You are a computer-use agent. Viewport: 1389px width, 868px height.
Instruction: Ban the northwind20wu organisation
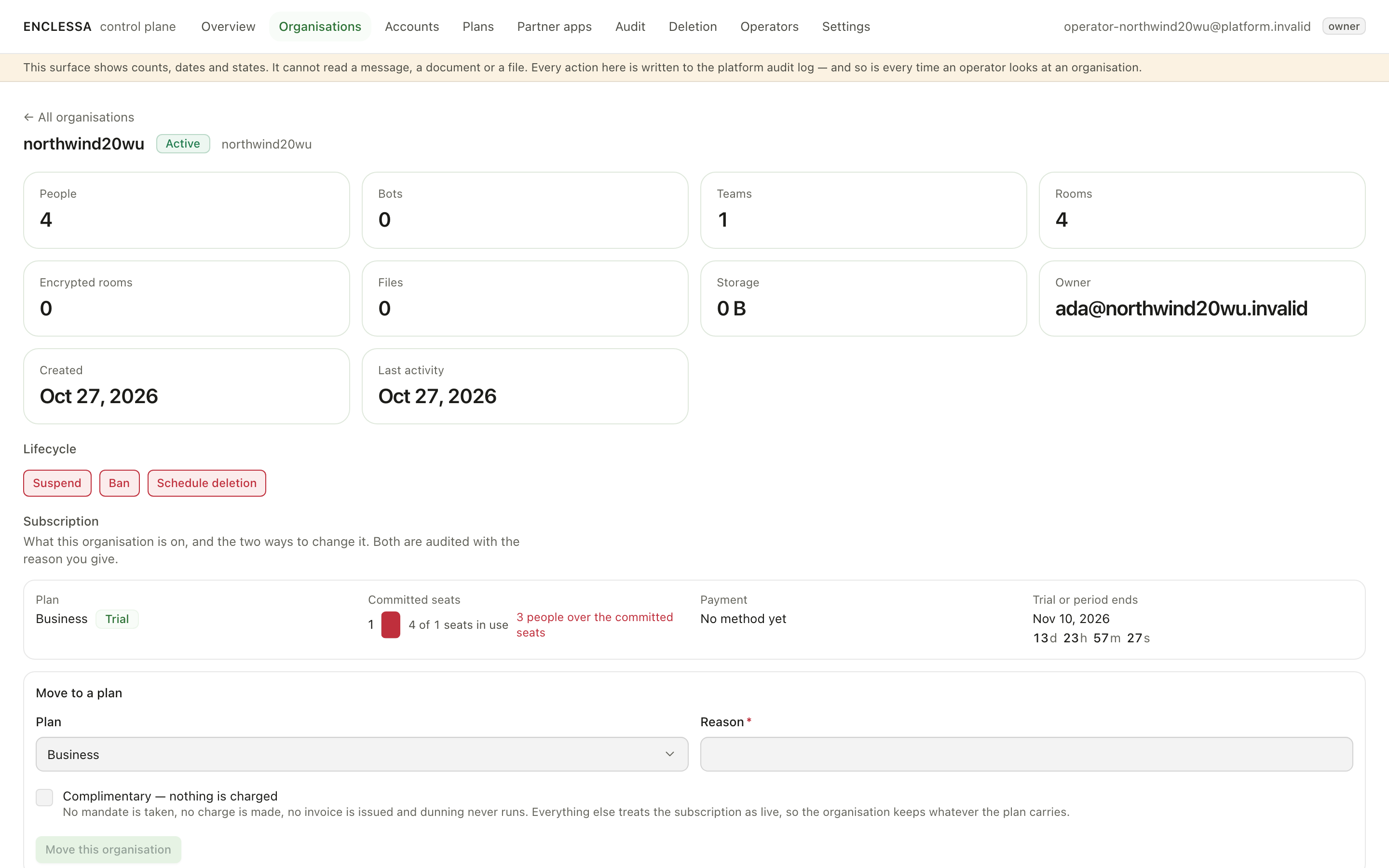pos(120,483)
